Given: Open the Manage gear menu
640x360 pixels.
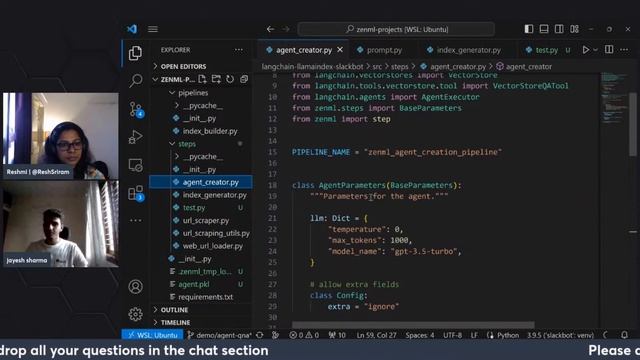Looking at the screenshot, I should pos(136,314).
